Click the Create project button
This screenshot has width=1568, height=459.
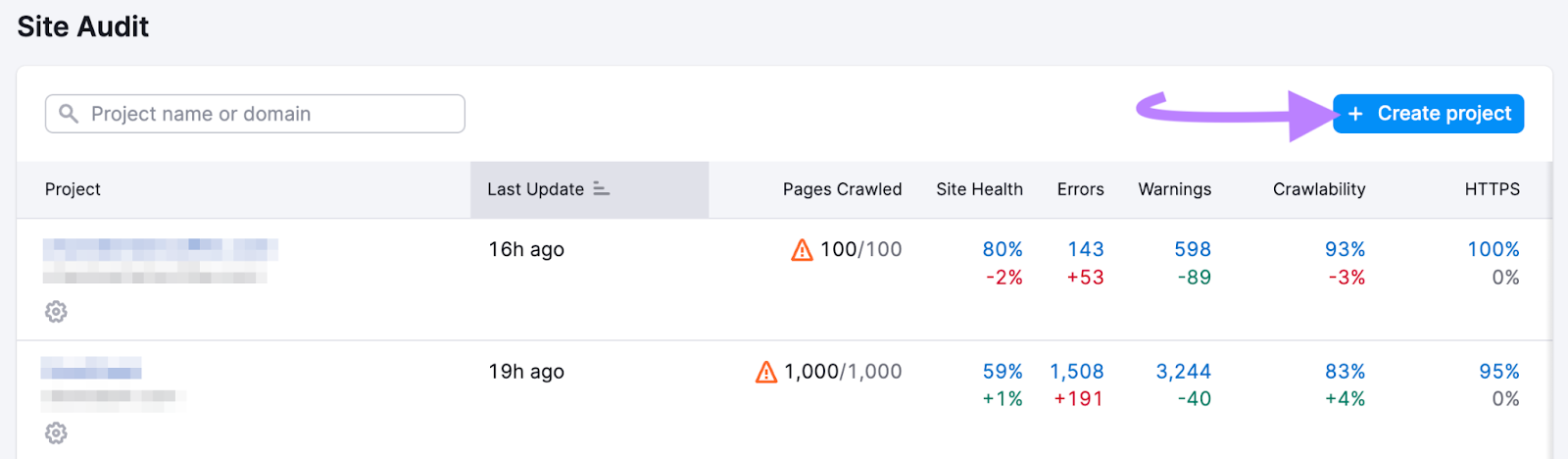pos(1428,114)
